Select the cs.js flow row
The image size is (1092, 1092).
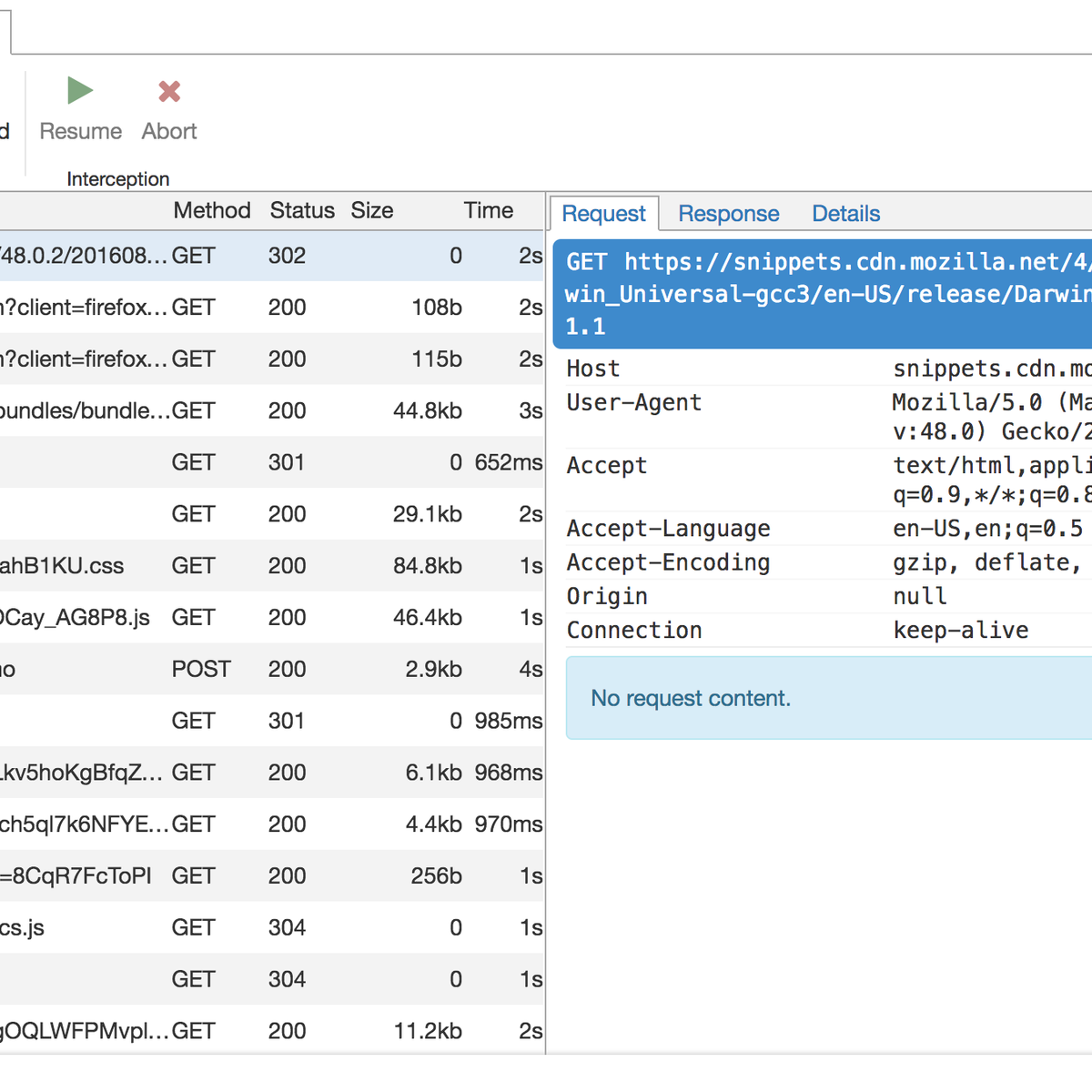tap(272, 927)
